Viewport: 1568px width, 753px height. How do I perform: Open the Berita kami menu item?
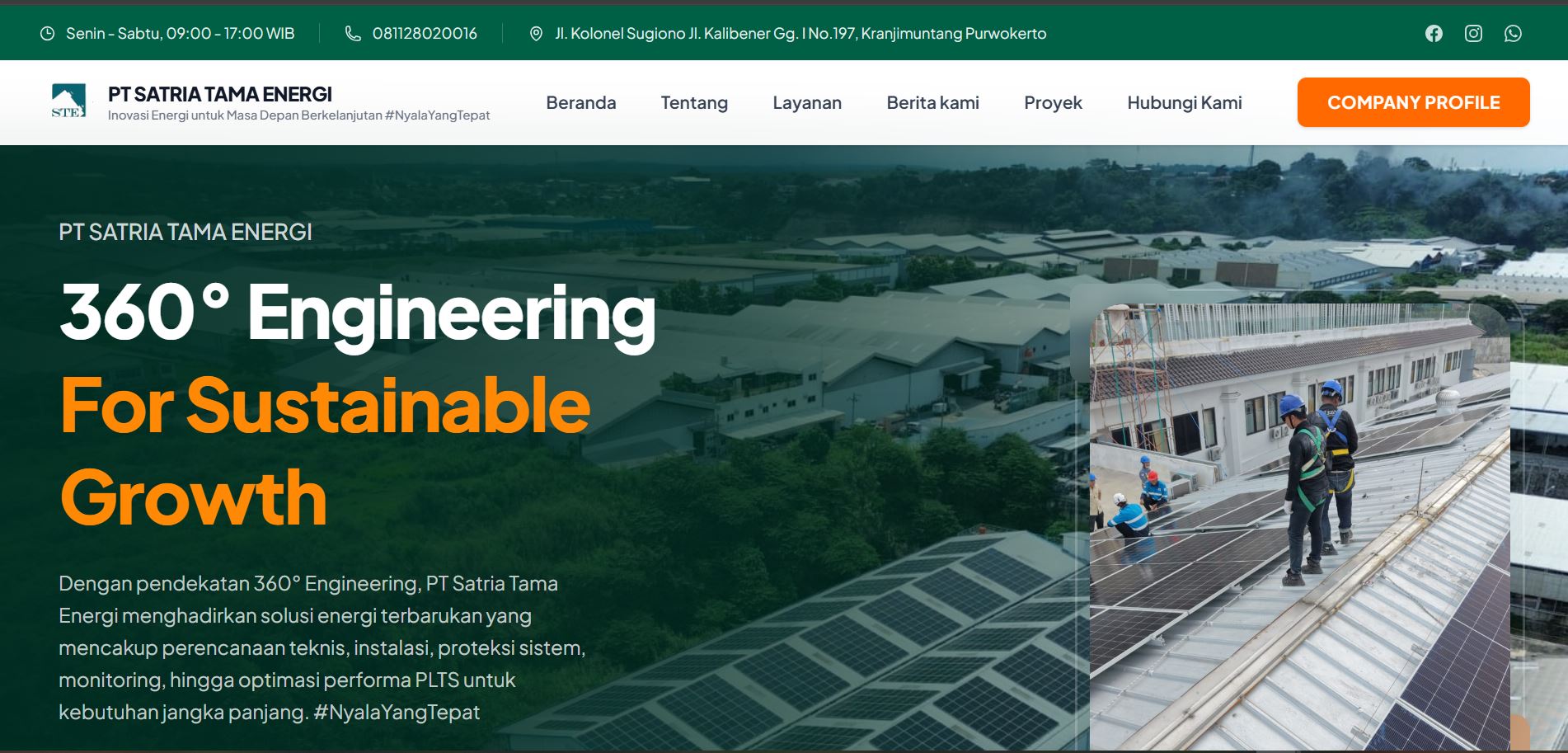point(933,103)
